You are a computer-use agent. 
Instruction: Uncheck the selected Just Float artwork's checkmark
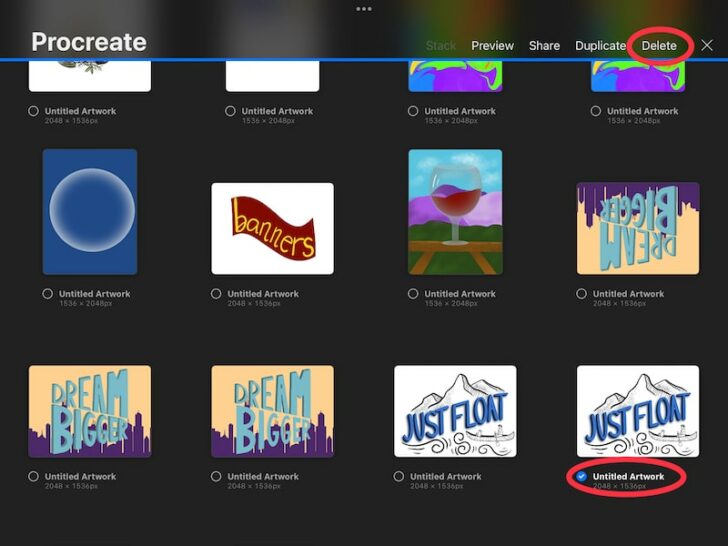click(581, 476)
